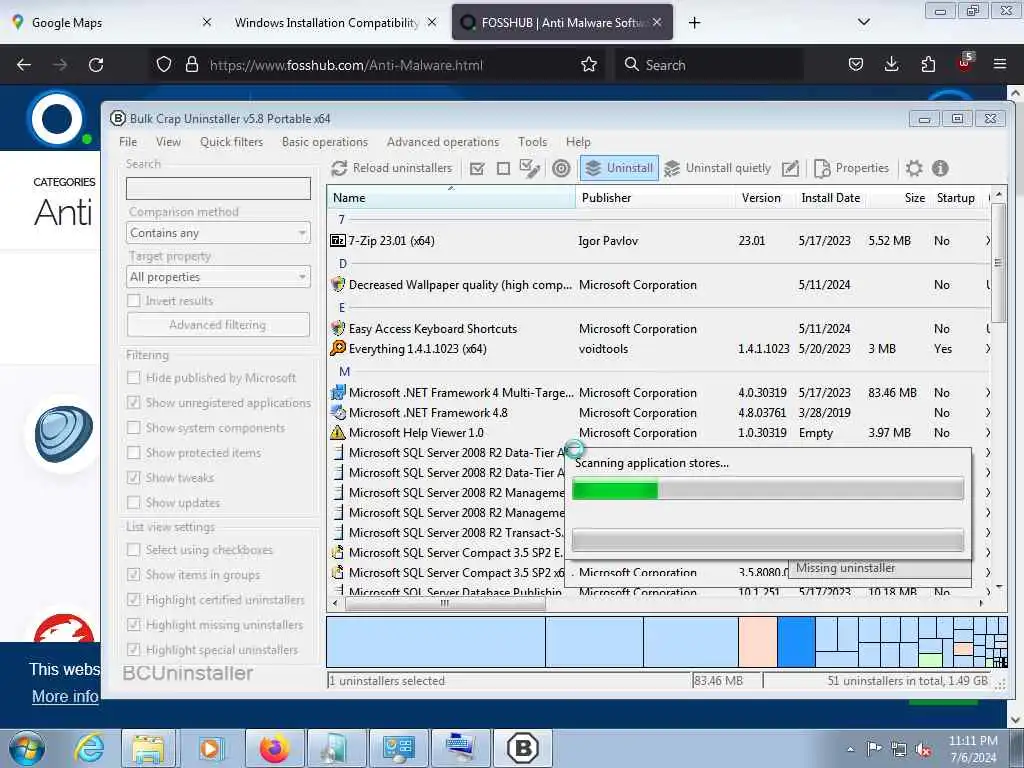Click Firefox shield tracking protection icon
Screen dimensions: 1024x768
164,64
